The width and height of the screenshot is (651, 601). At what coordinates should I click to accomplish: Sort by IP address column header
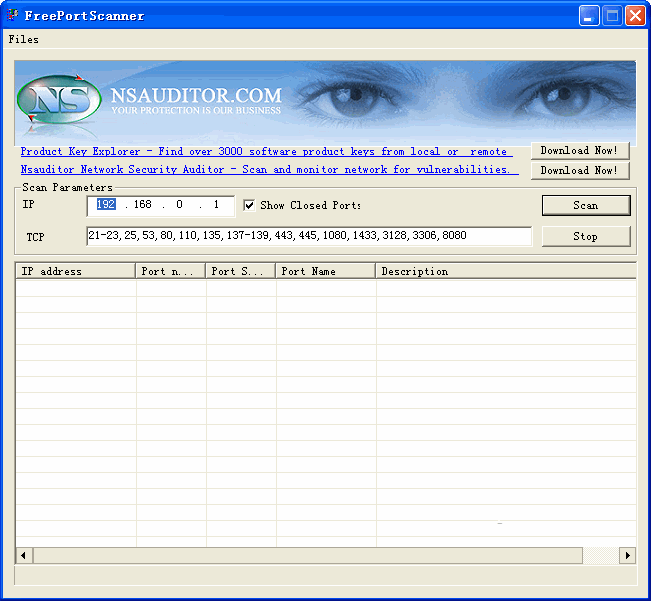point(76,271)
